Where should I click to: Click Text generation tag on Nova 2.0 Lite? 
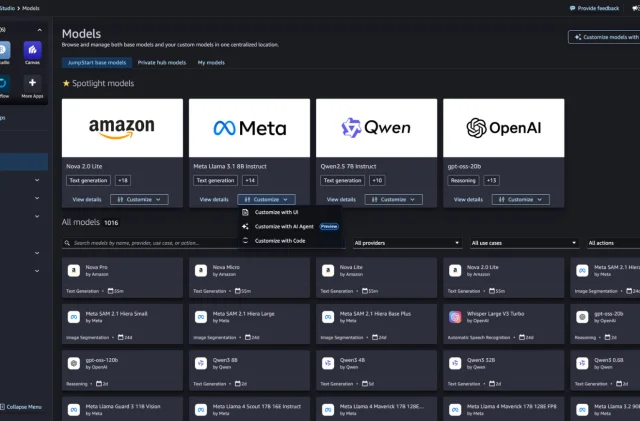click(88, 180)
